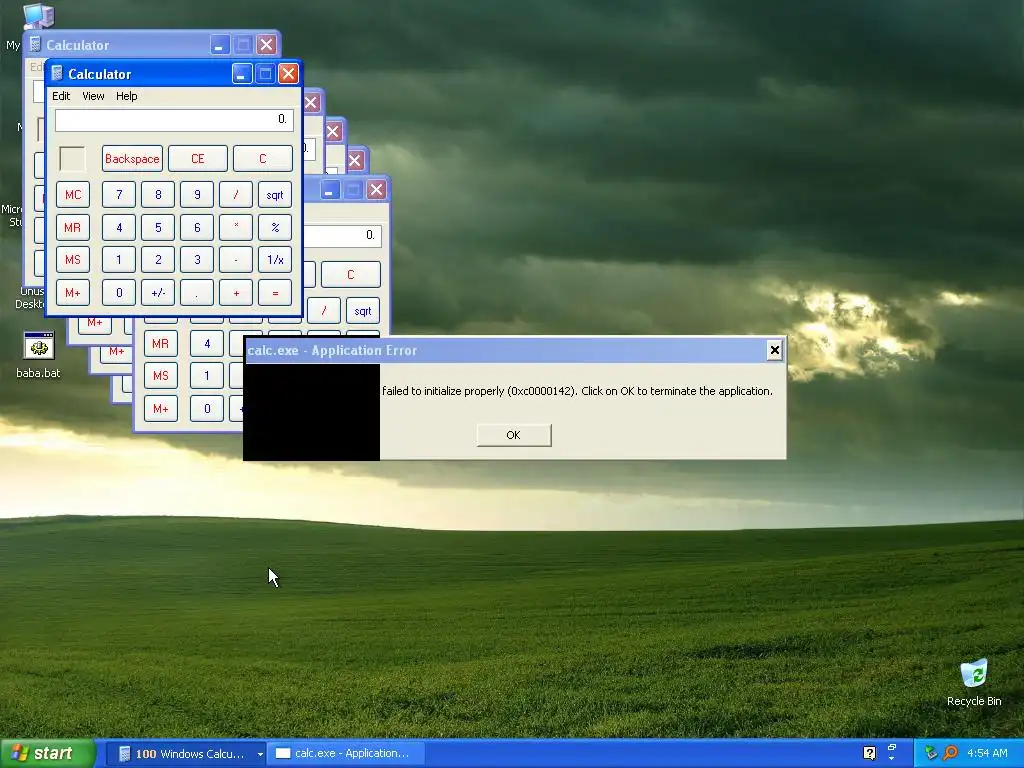Click MC memory clear in front Calculator
Viewport: 1024px width, 768px height.
click(72, 195)
